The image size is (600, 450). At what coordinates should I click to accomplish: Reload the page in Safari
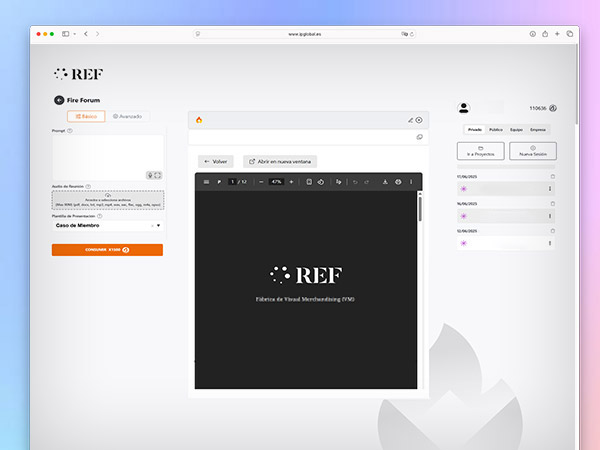tap(412, 34)
